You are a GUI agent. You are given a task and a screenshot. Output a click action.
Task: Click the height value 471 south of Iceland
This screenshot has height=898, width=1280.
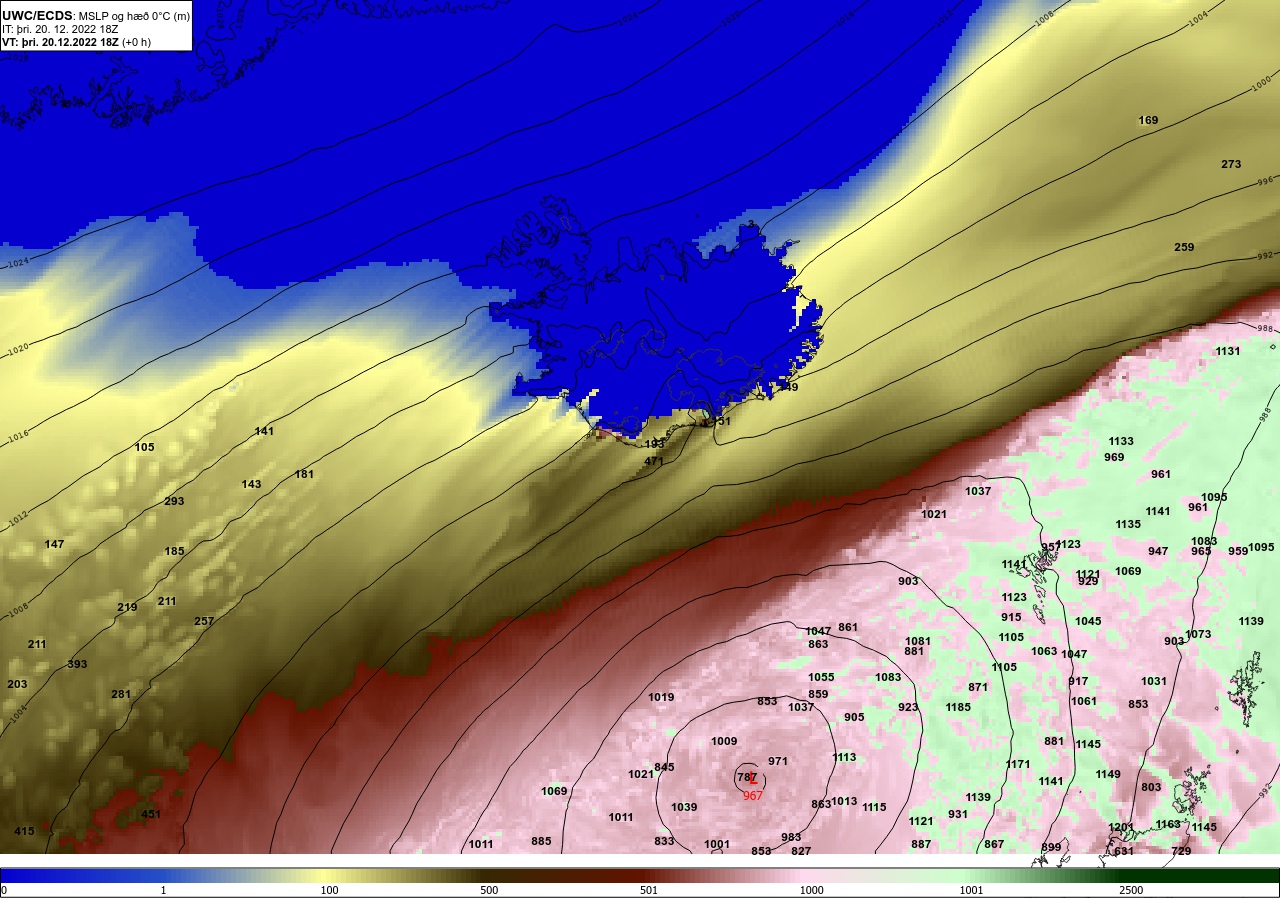pyautogui.click(x=654, y=461)
